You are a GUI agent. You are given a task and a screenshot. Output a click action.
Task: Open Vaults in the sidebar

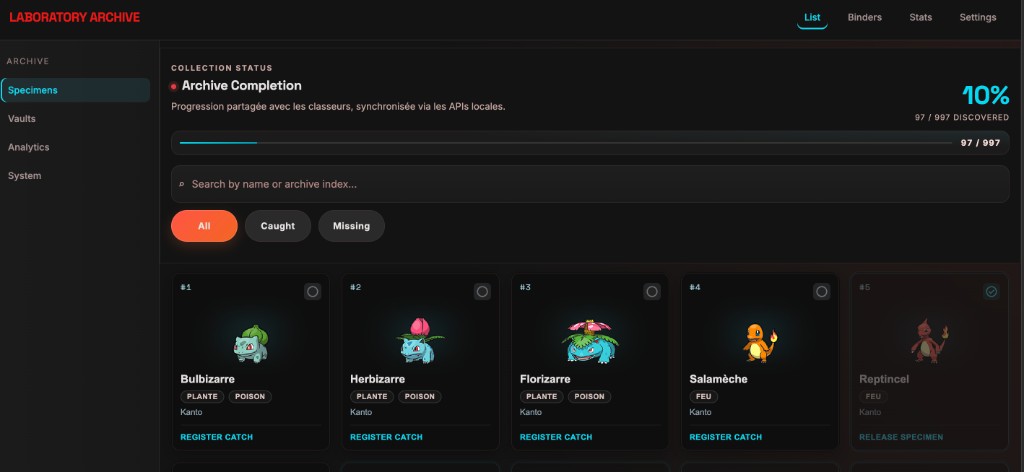click(76, 119)
